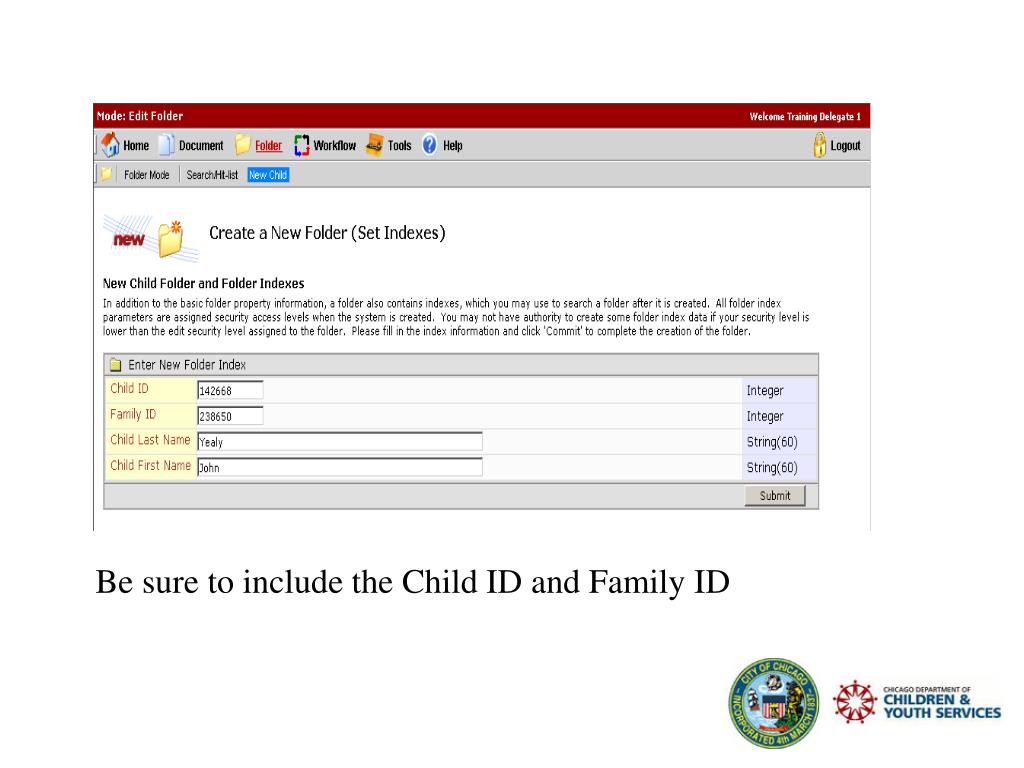The image size is (1024, 768).
Task: Click 'Enter New Folder Index' header text
Action: point(187,365)
